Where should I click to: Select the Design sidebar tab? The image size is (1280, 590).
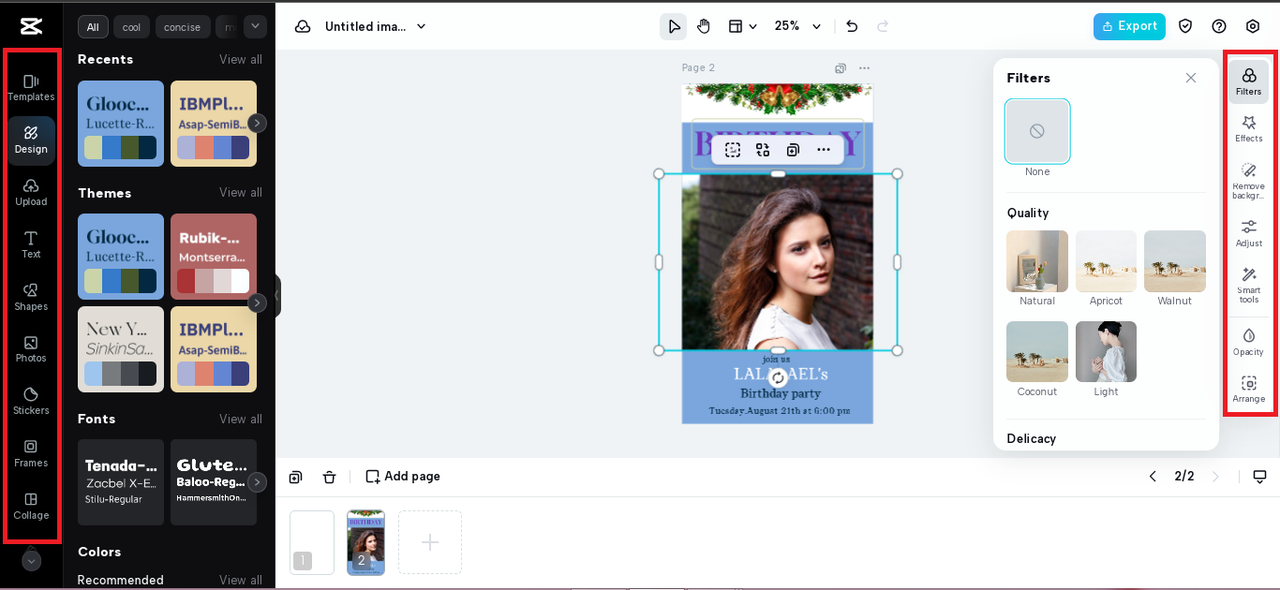click(31, 139)
